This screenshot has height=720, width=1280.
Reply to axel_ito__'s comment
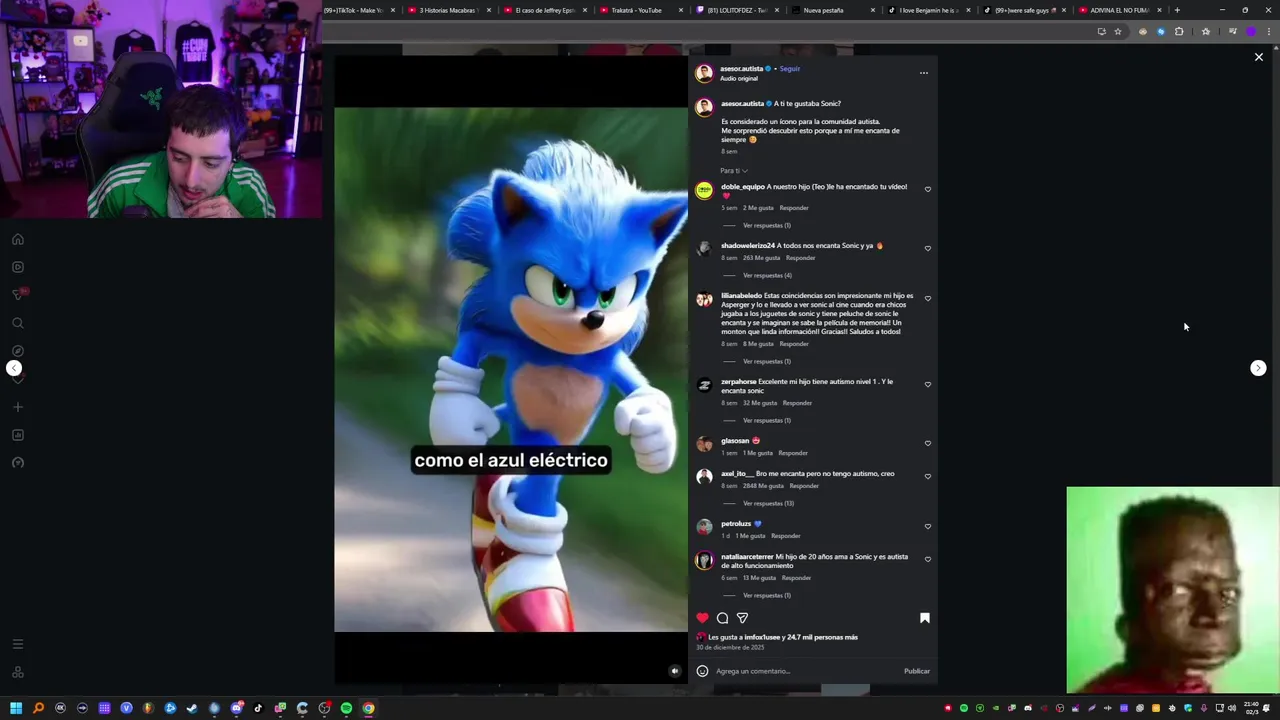pyautogui.click(x=804, y=486)
